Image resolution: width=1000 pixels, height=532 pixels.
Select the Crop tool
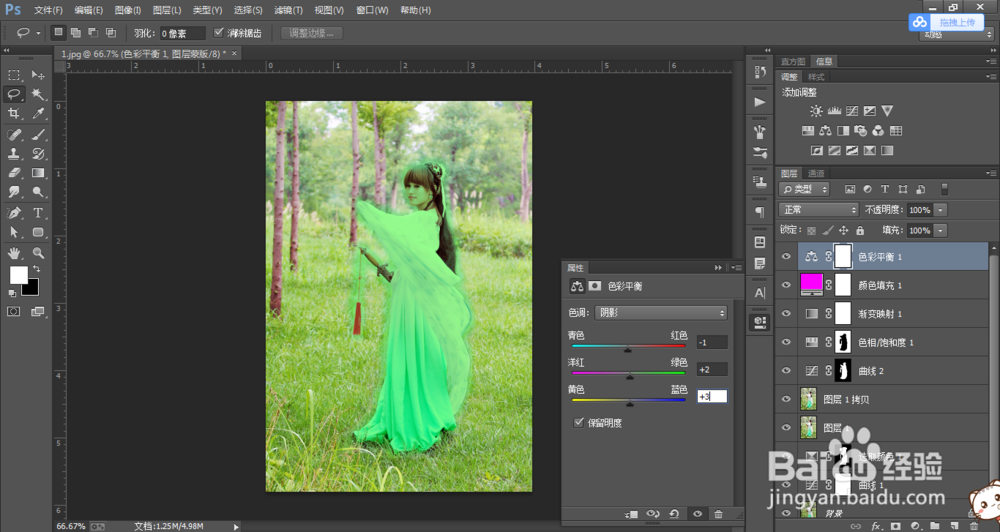pos(14,114)
